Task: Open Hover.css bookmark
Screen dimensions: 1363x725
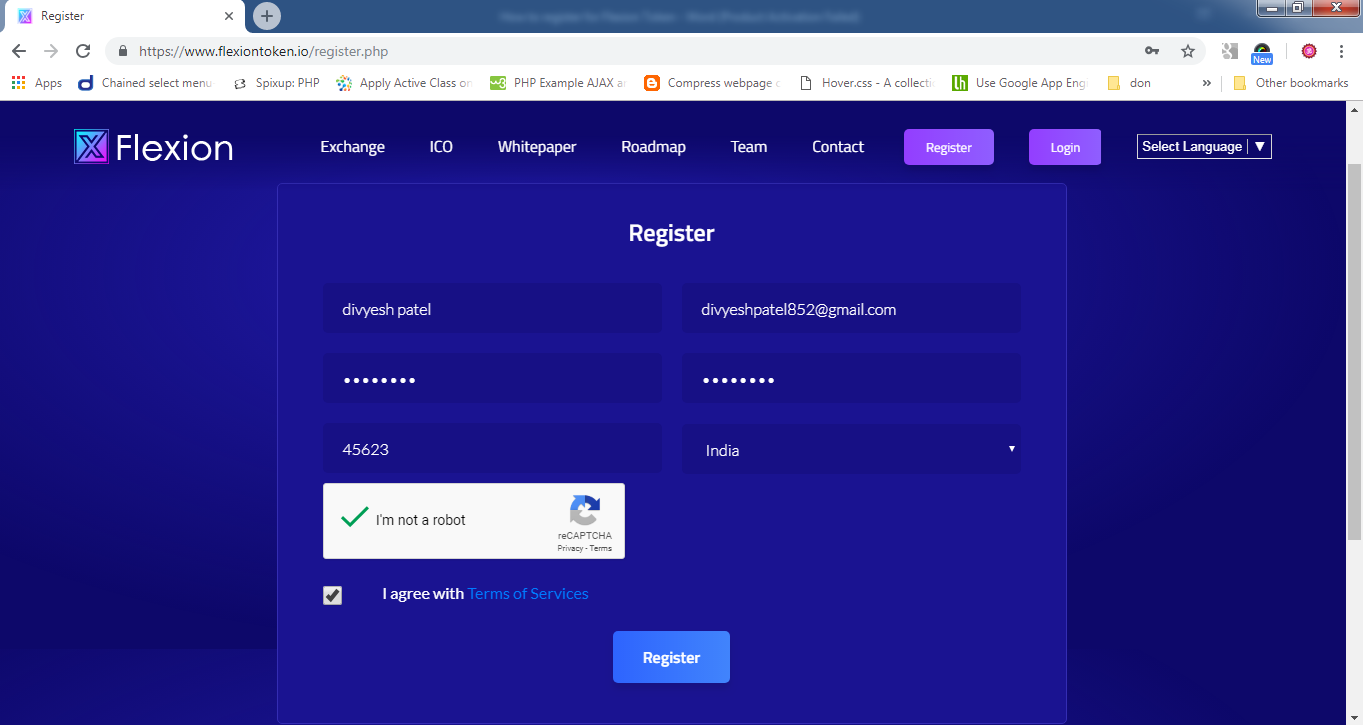Action: [x=867, y=83]
